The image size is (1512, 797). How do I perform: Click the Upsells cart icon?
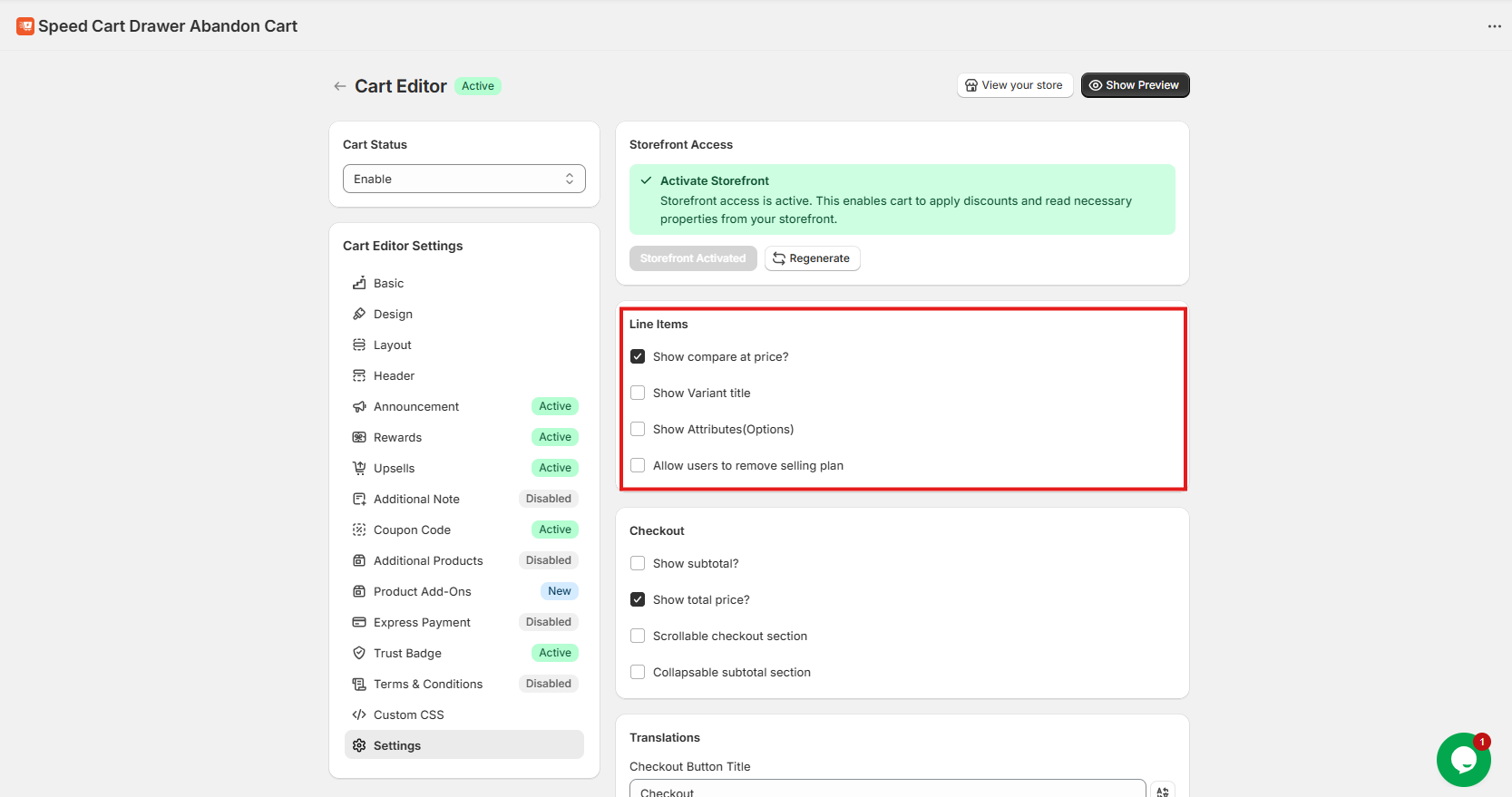click(359, 468)
